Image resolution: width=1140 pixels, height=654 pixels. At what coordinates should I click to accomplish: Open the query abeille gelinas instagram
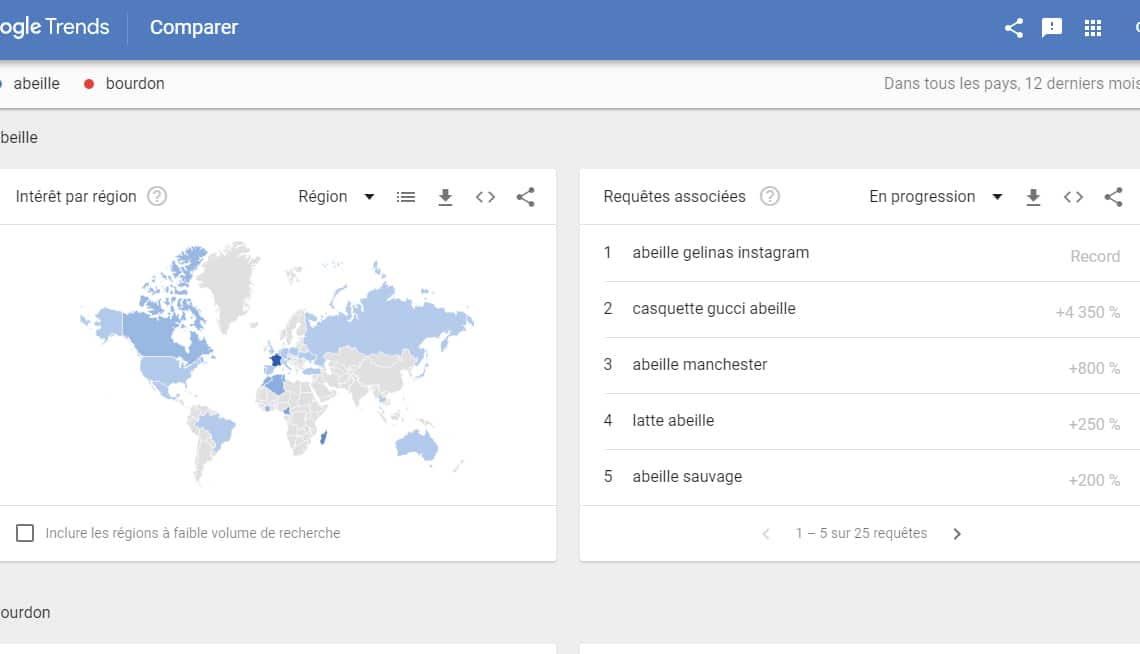click(720, 253)
